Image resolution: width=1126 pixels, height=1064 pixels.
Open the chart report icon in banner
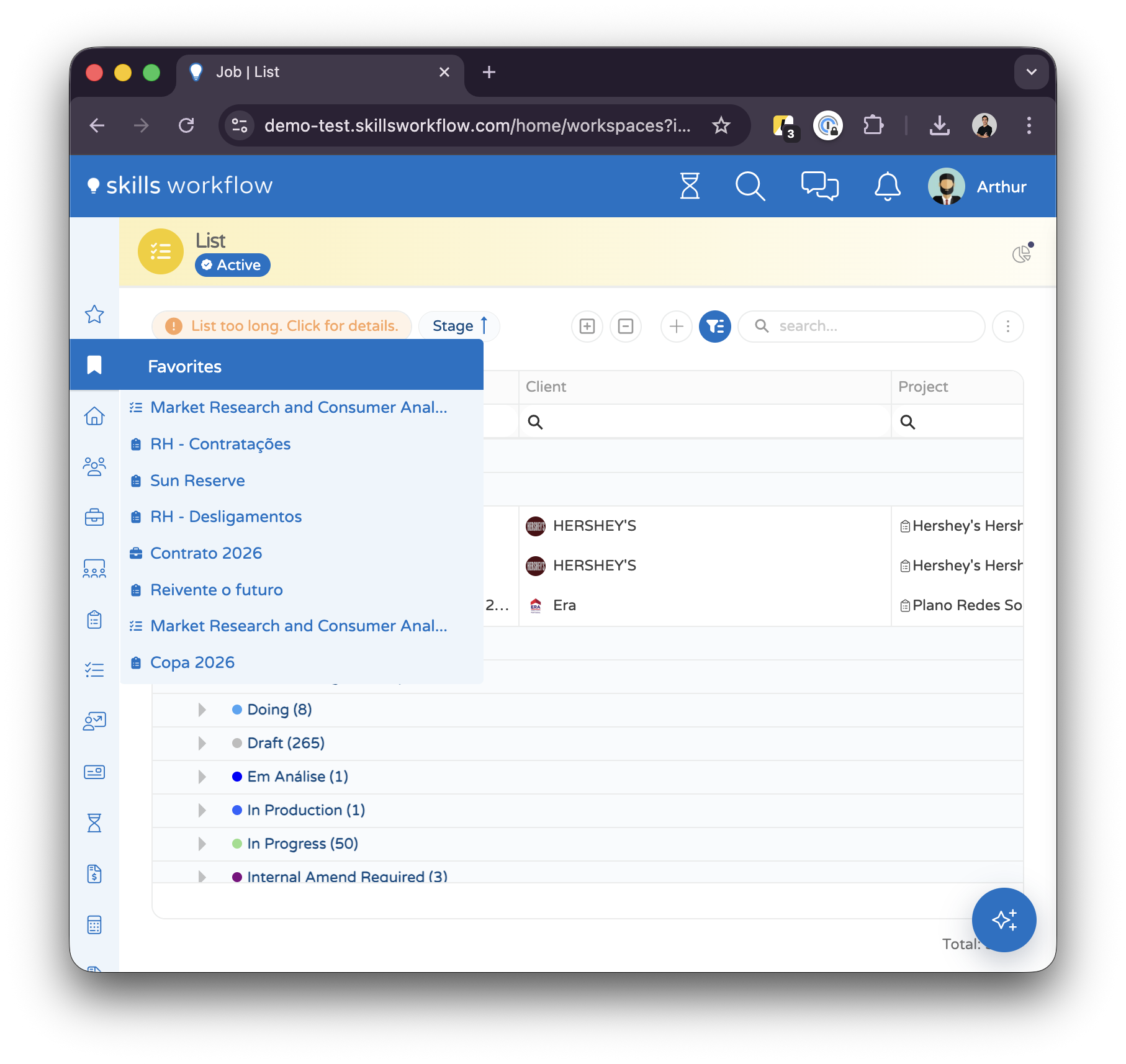point(1022,253)
